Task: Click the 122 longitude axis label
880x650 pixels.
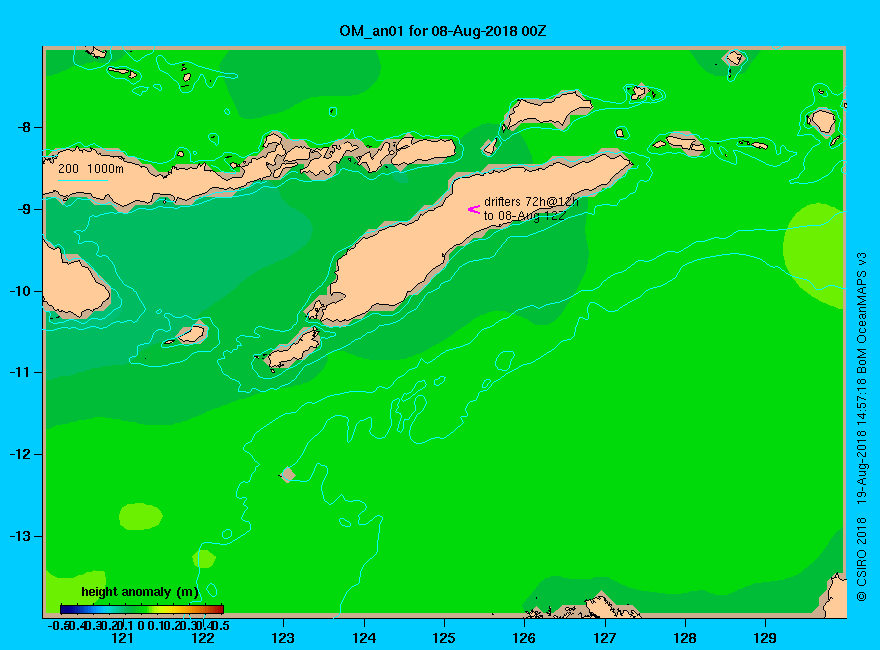Action: point(203,638)
